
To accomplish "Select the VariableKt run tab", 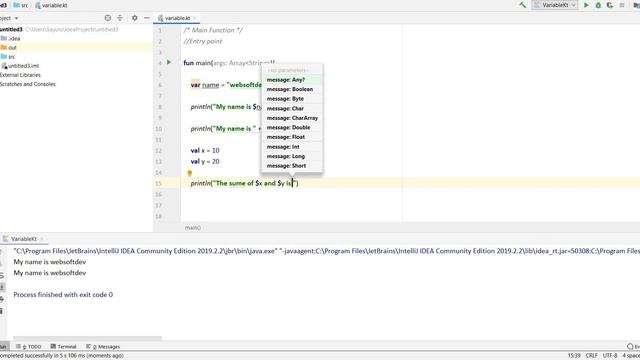I will click(x=23, y=239).
